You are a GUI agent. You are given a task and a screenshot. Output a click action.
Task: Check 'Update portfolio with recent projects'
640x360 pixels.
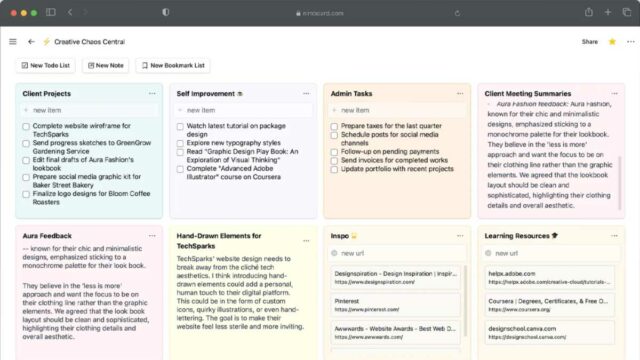point(334,169)
